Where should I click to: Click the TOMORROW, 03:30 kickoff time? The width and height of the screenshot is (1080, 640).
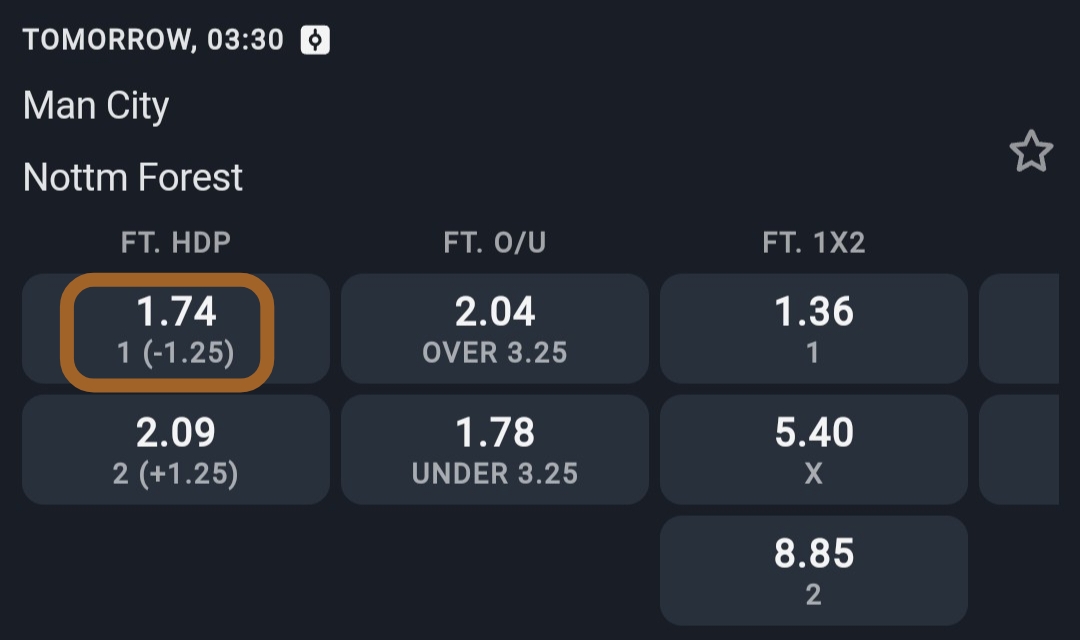click(x=153, y=40)
